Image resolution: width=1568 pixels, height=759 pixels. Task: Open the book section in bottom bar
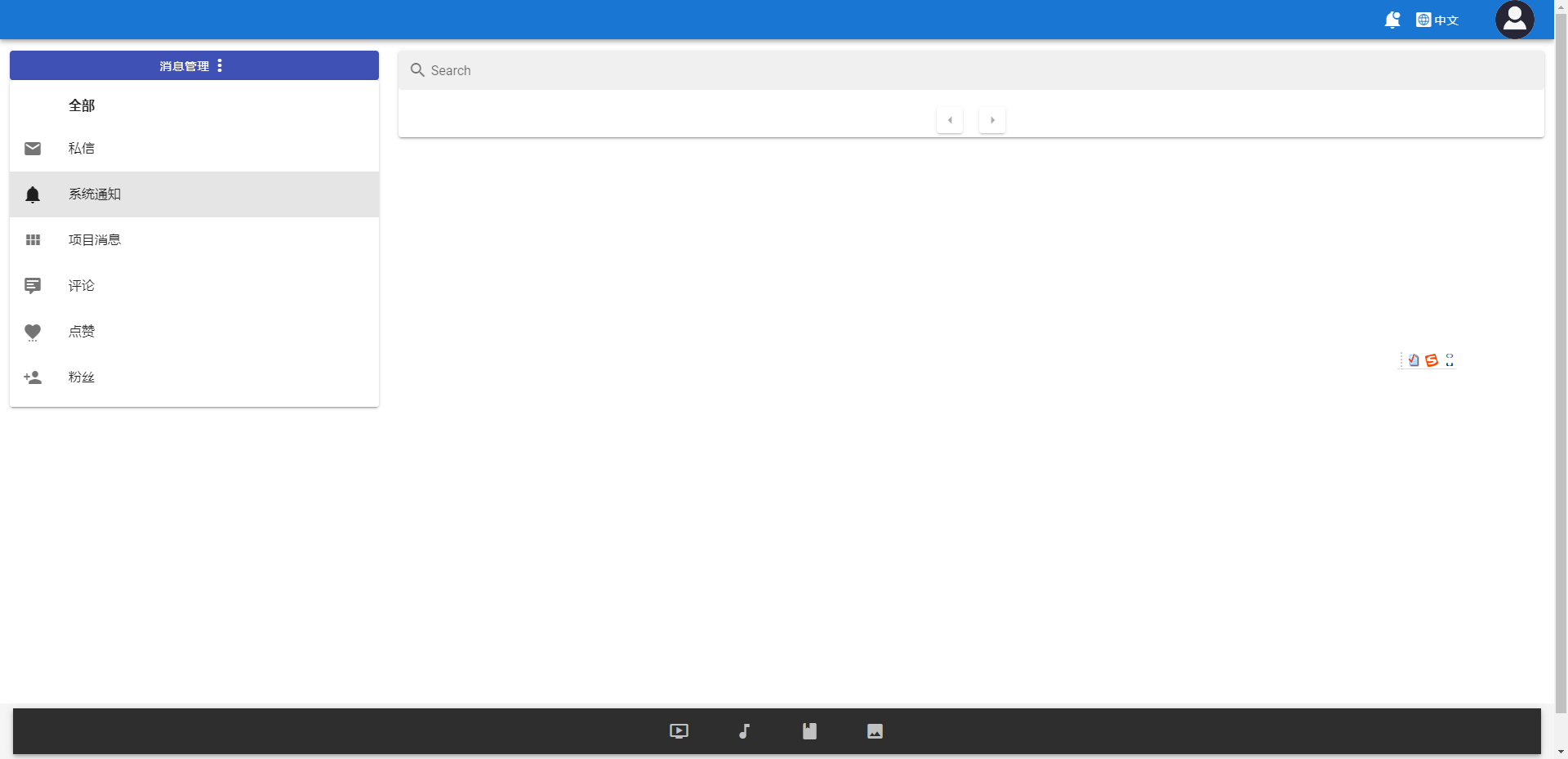[809, 731]
